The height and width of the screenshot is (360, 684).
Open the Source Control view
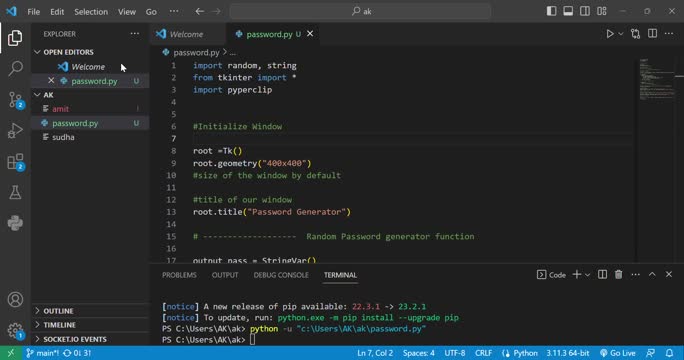[x=15, y=100]
